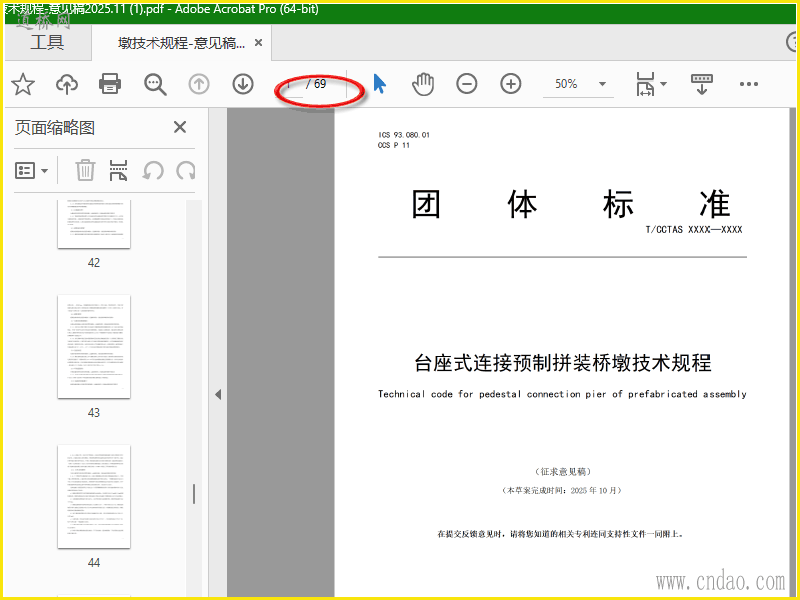This screenshot has height=600, width=800.
Task: Rotate page clockwise
Action: coord(186,170)
